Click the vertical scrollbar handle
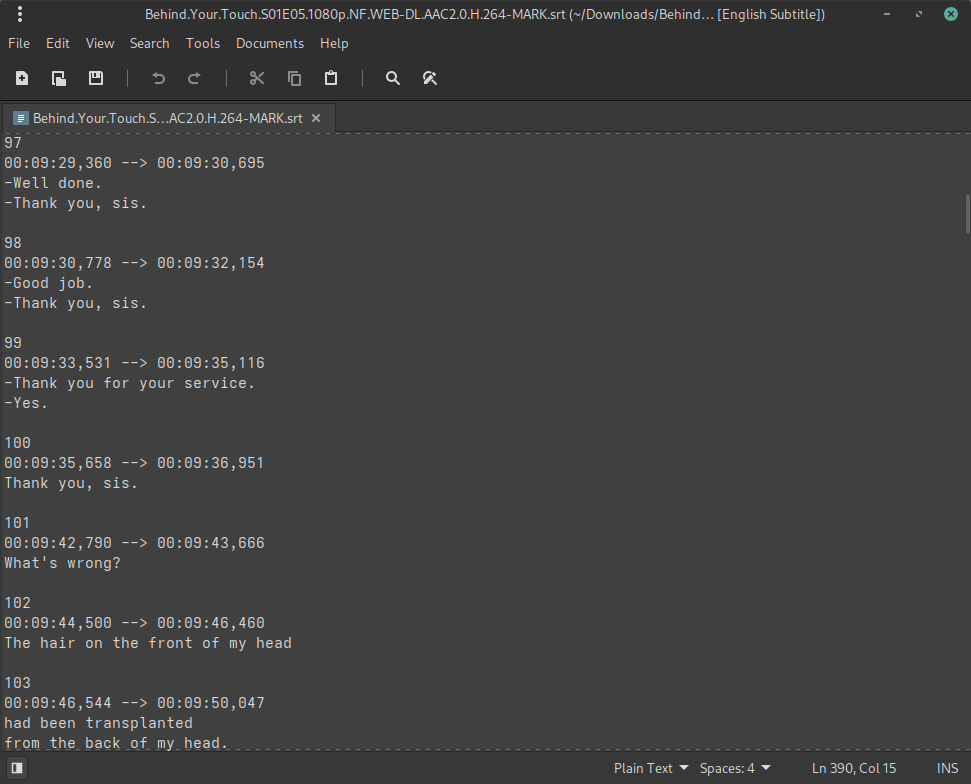This screenshot has height=784, width=971. coord(967,214)
